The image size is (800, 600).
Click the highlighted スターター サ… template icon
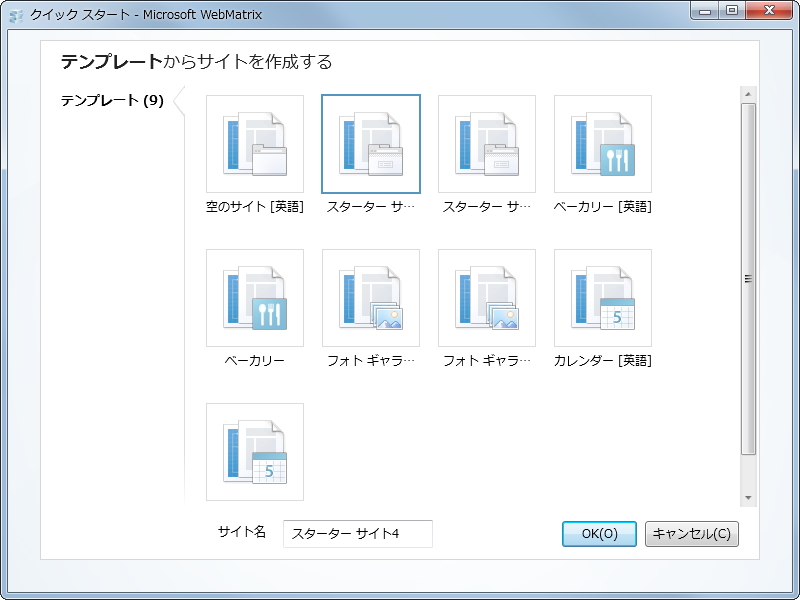(371, 144)
